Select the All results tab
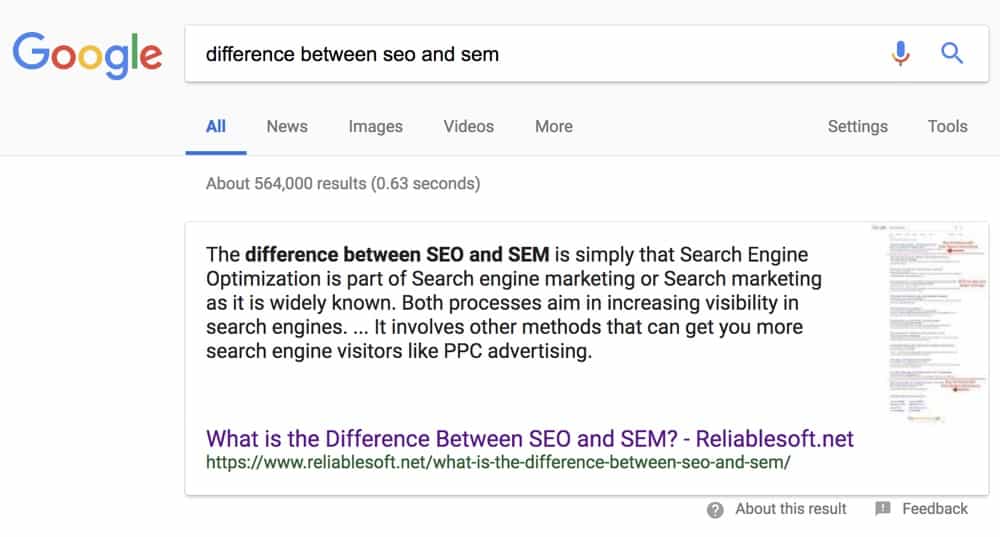The height and width of the screenshot is (537, 1000). pos(216,127)
